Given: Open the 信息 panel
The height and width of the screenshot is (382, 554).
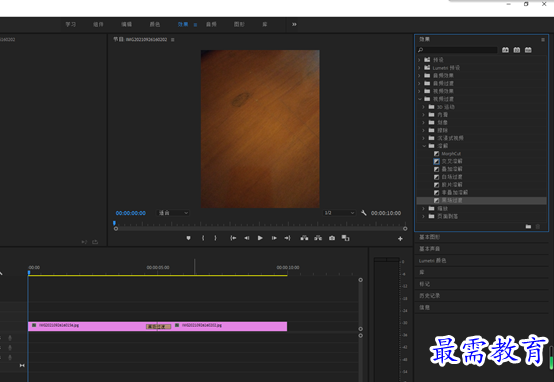Looking at the screenshot, I should point(425,307).
